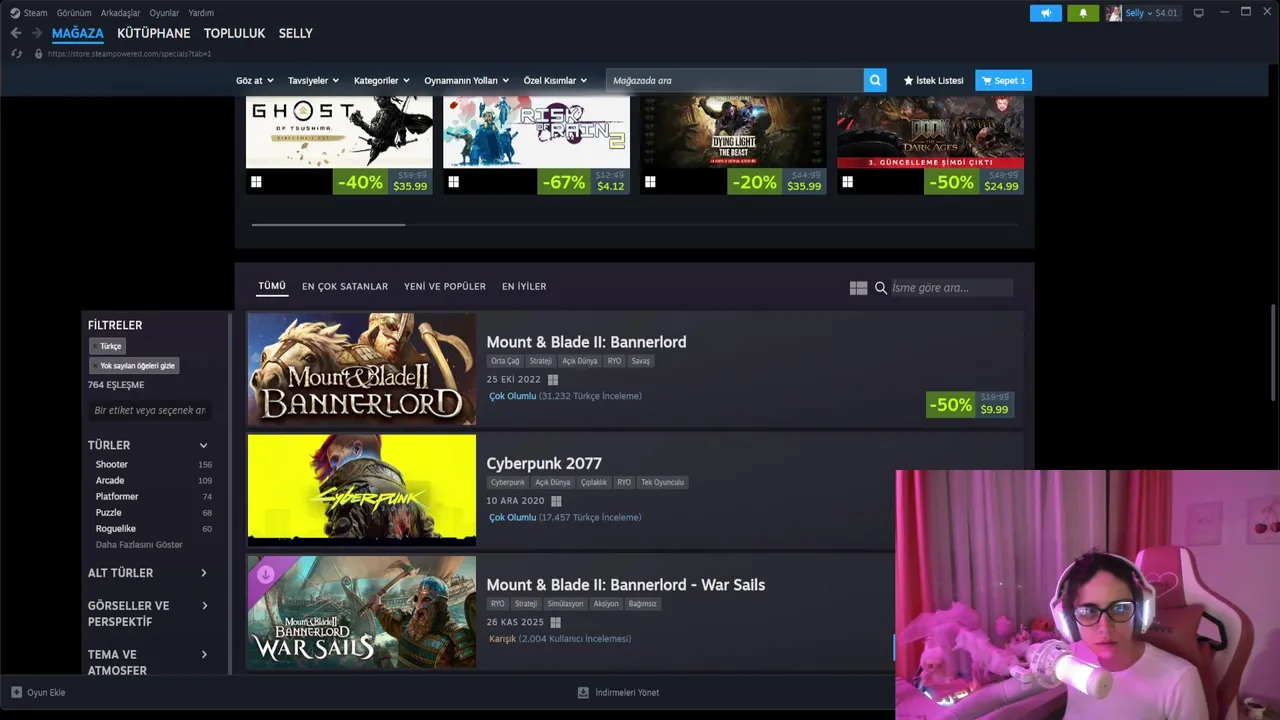Click the magnifier search button

click(x=875, y=80)
